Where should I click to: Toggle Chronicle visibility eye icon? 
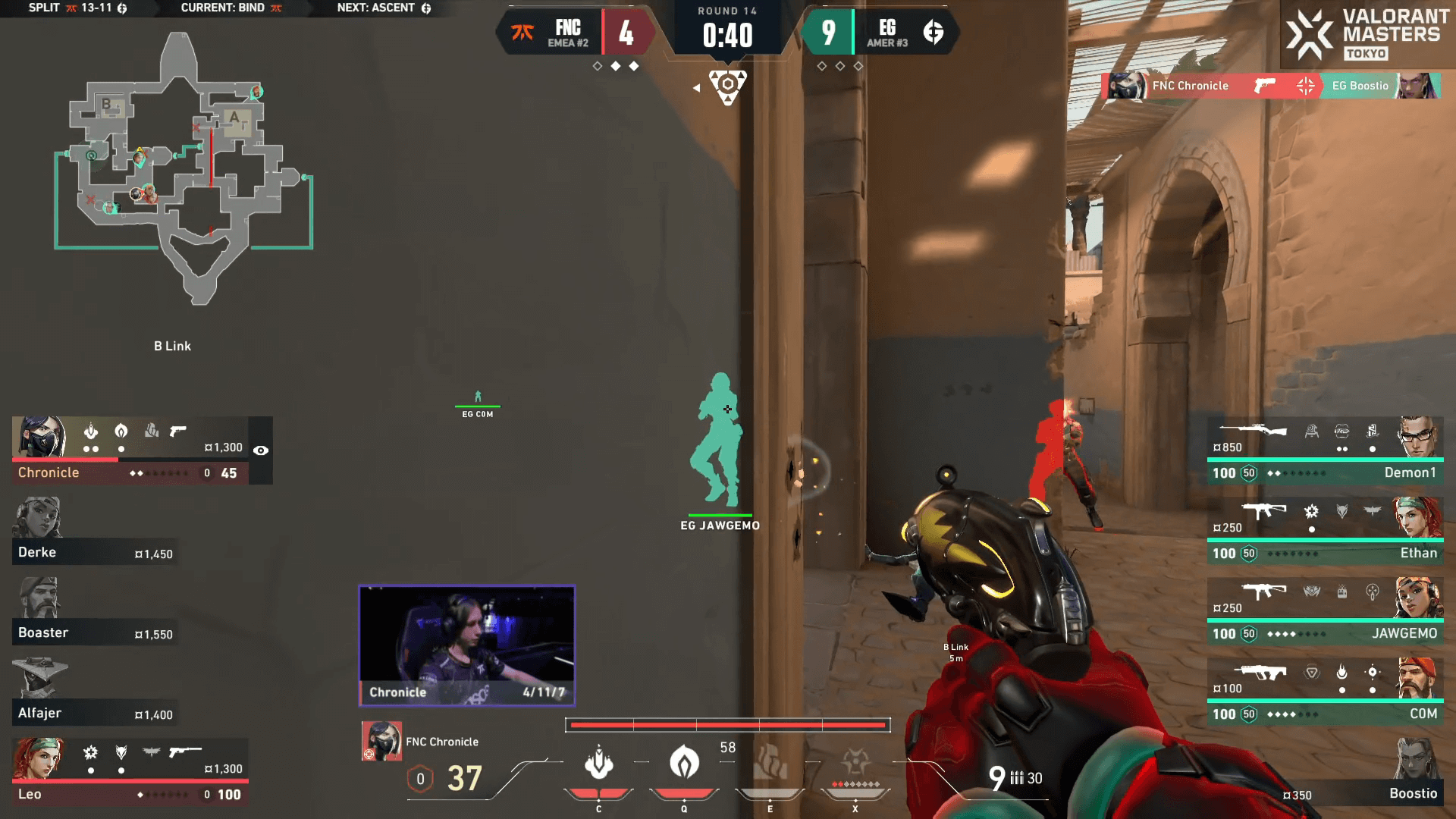tap(262, 448)
